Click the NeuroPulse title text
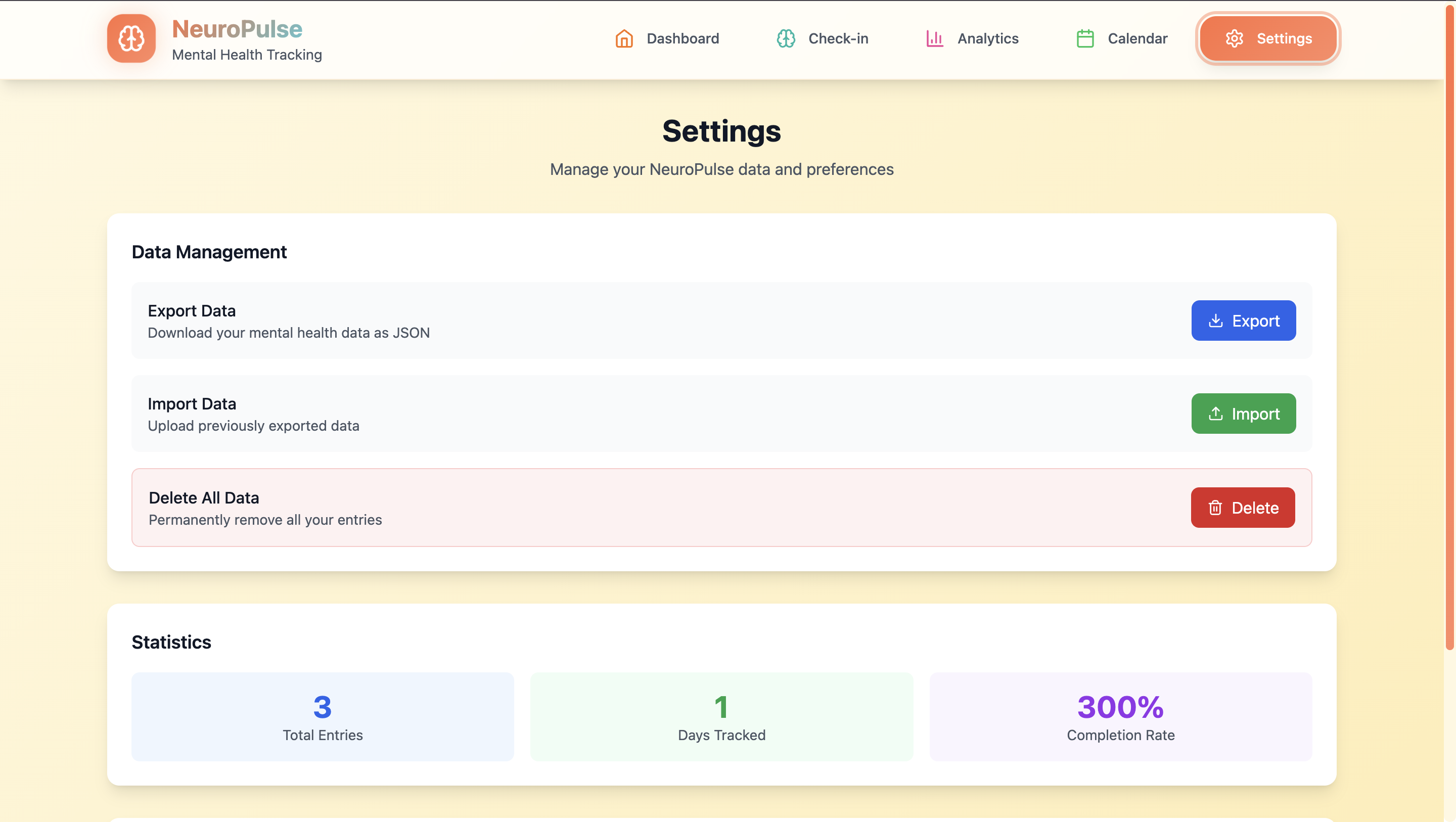 237,29
